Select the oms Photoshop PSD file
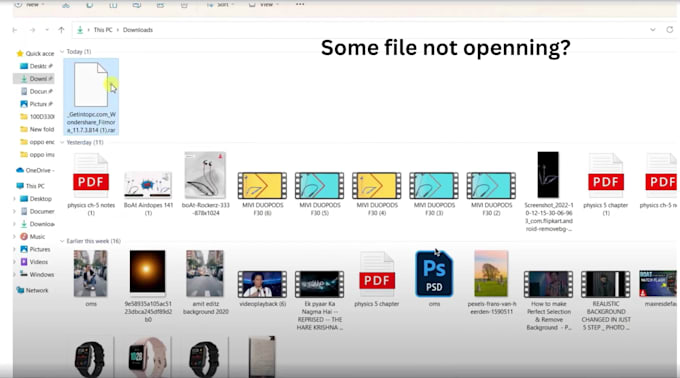Screen dimensions: 680x378 click(434, 278)
